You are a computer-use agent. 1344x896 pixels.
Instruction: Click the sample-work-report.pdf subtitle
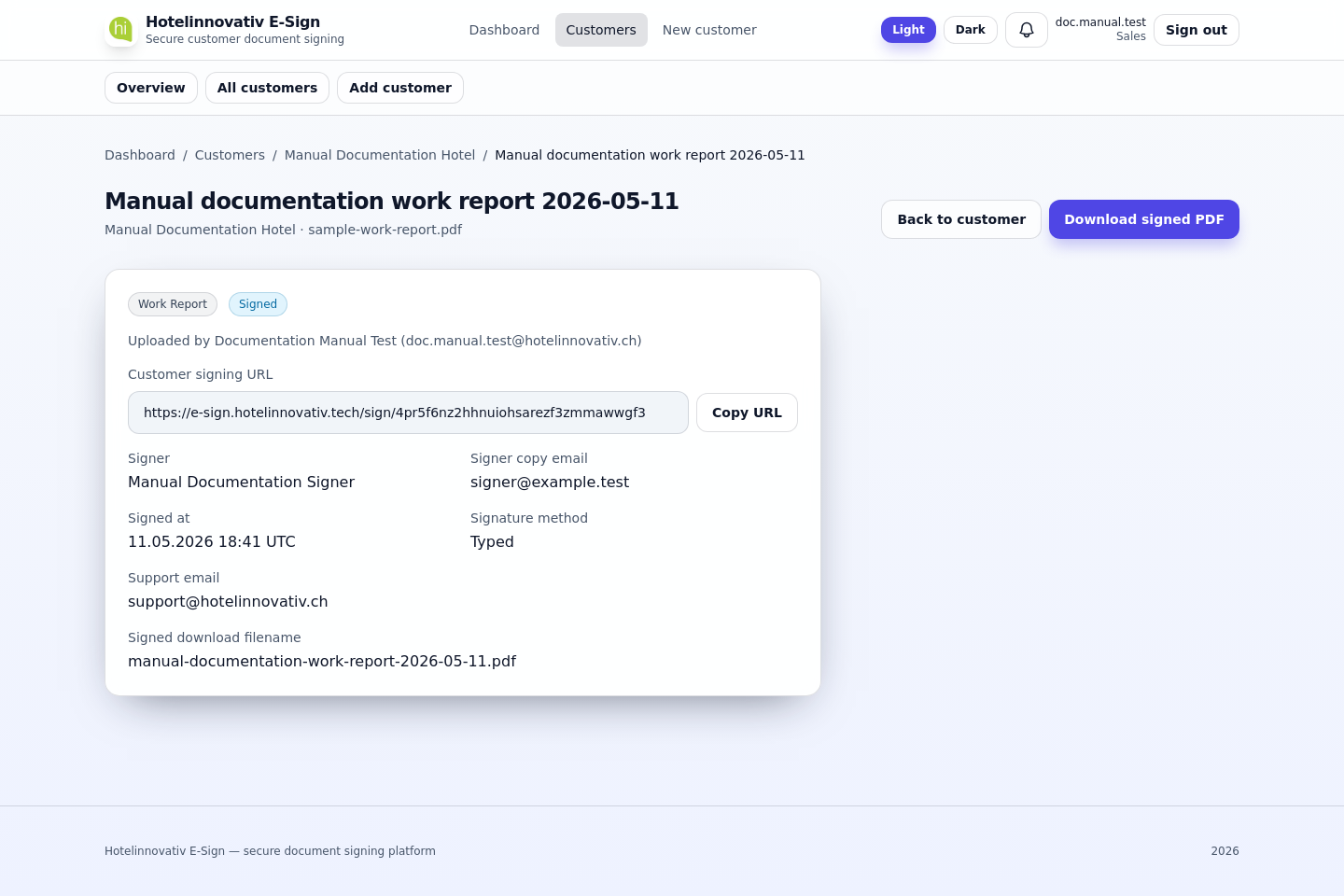point(385,230)
